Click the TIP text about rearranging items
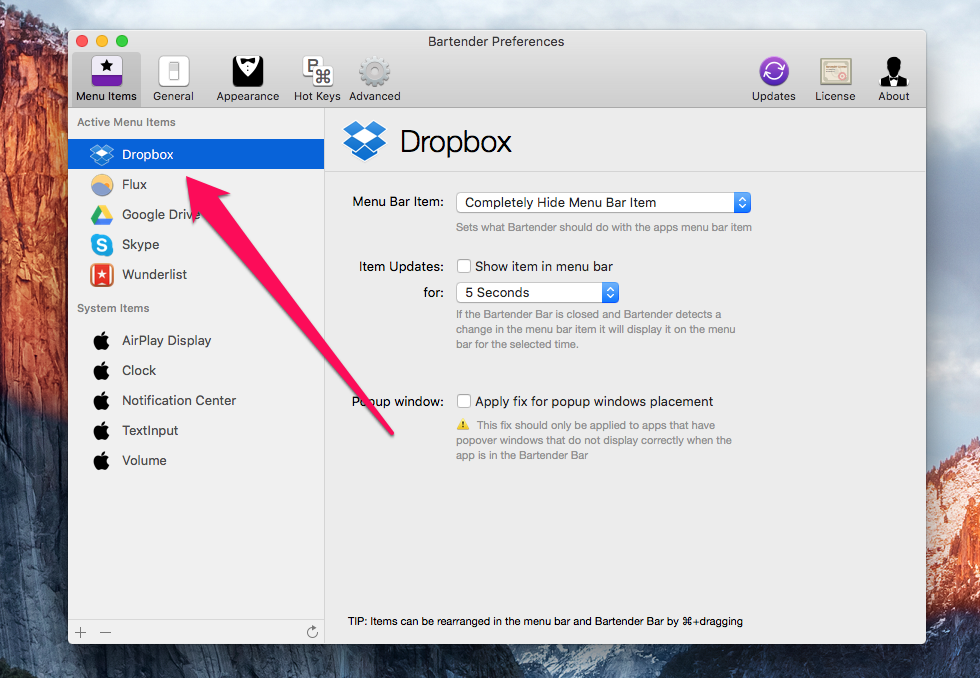The width and height of the screenshot is (980, 678). tap(545, 621)
